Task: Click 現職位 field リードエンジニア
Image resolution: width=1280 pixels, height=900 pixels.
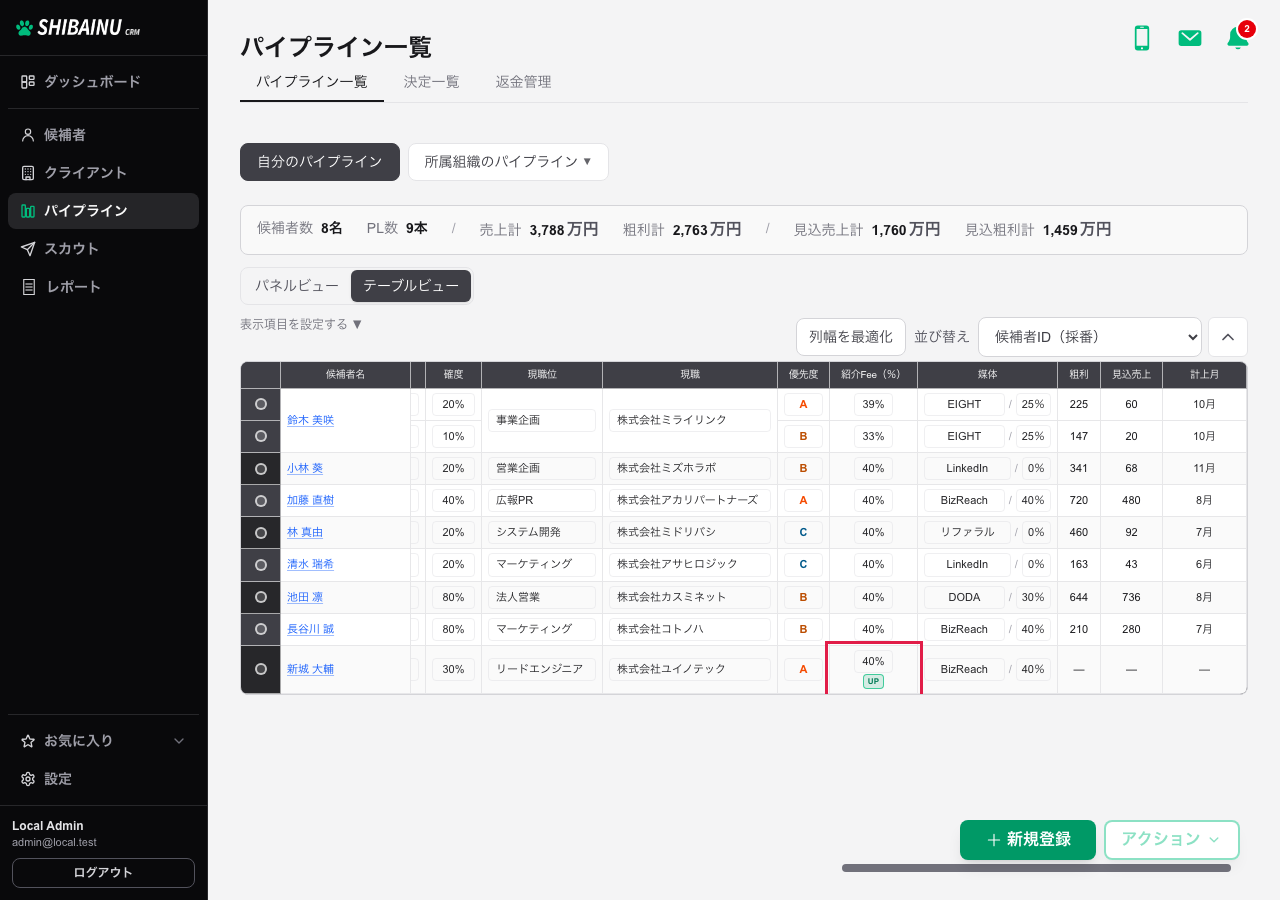Action: (542, 669)
